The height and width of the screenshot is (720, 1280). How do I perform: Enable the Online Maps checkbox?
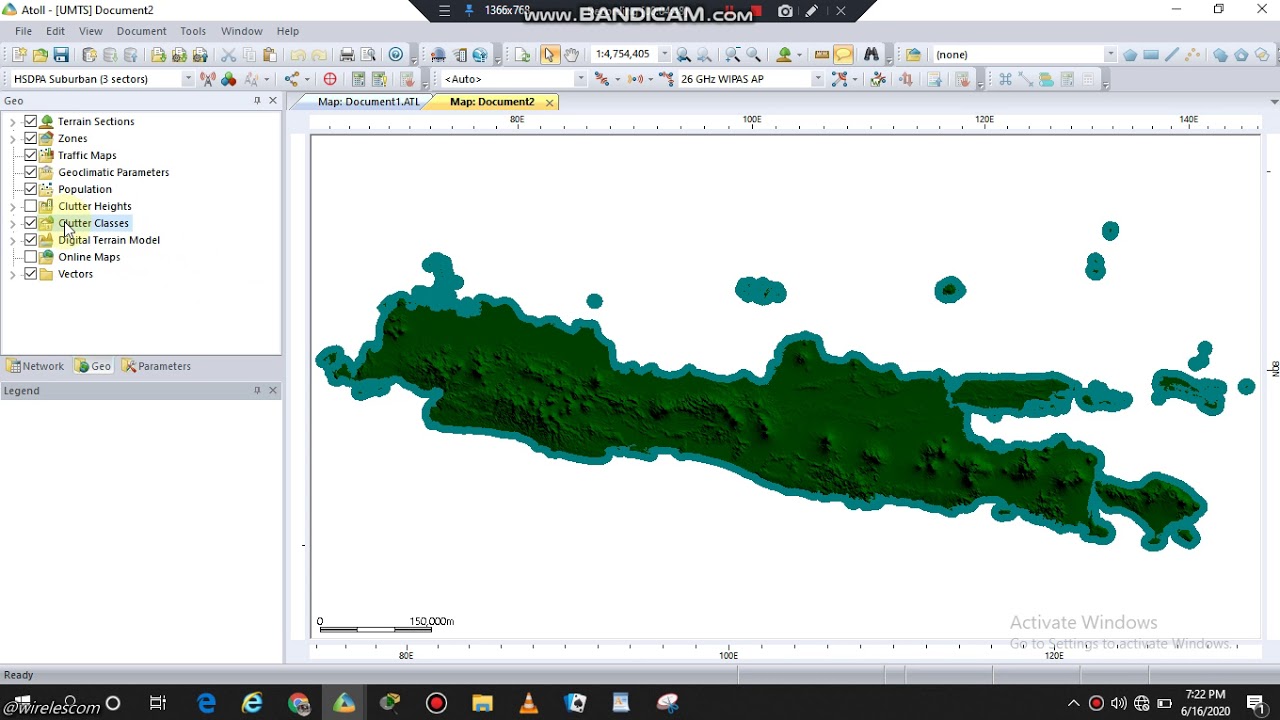[x=30, y=257]
